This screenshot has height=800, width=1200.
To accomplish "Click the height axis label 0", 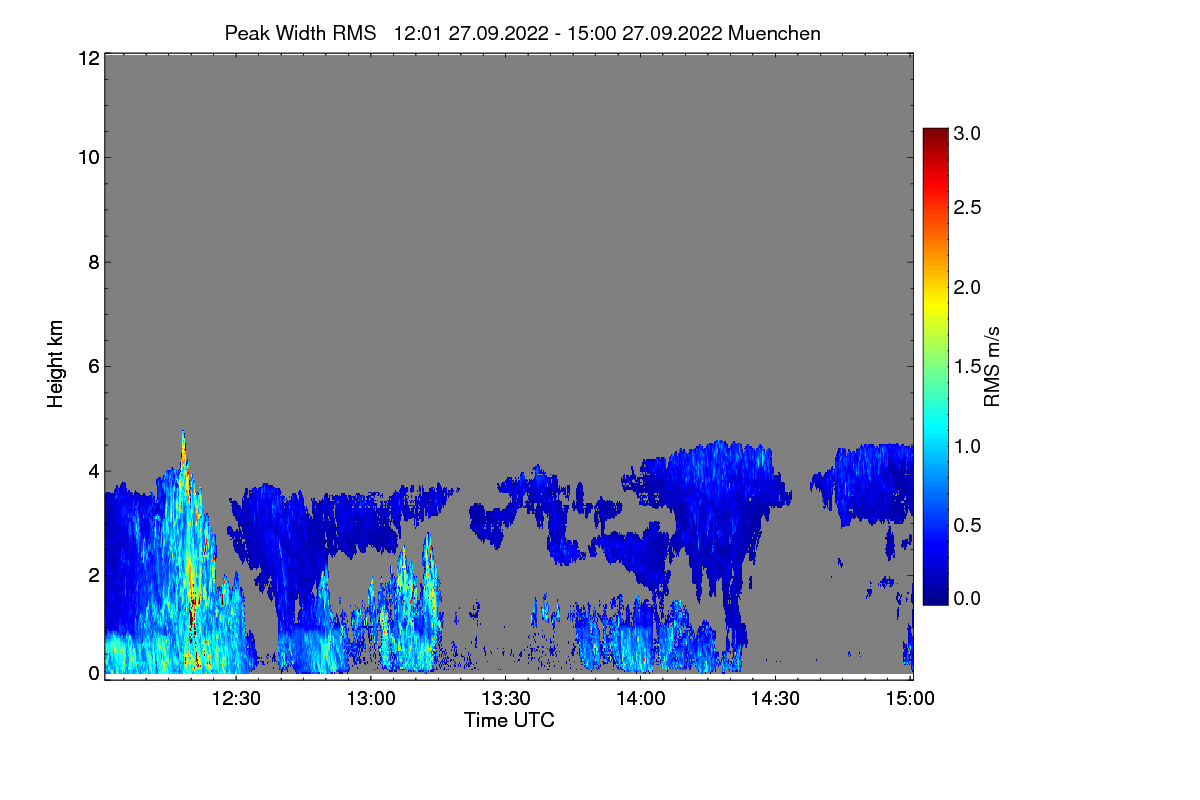I will click(92, 673).
